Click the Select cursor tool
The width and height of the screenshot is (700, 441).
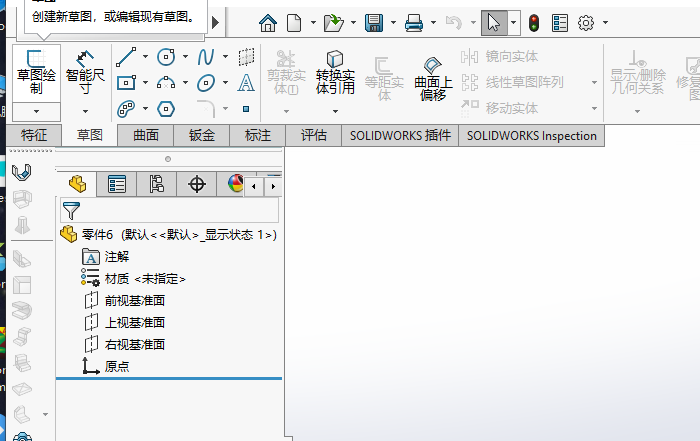click(x=494, y=23)
